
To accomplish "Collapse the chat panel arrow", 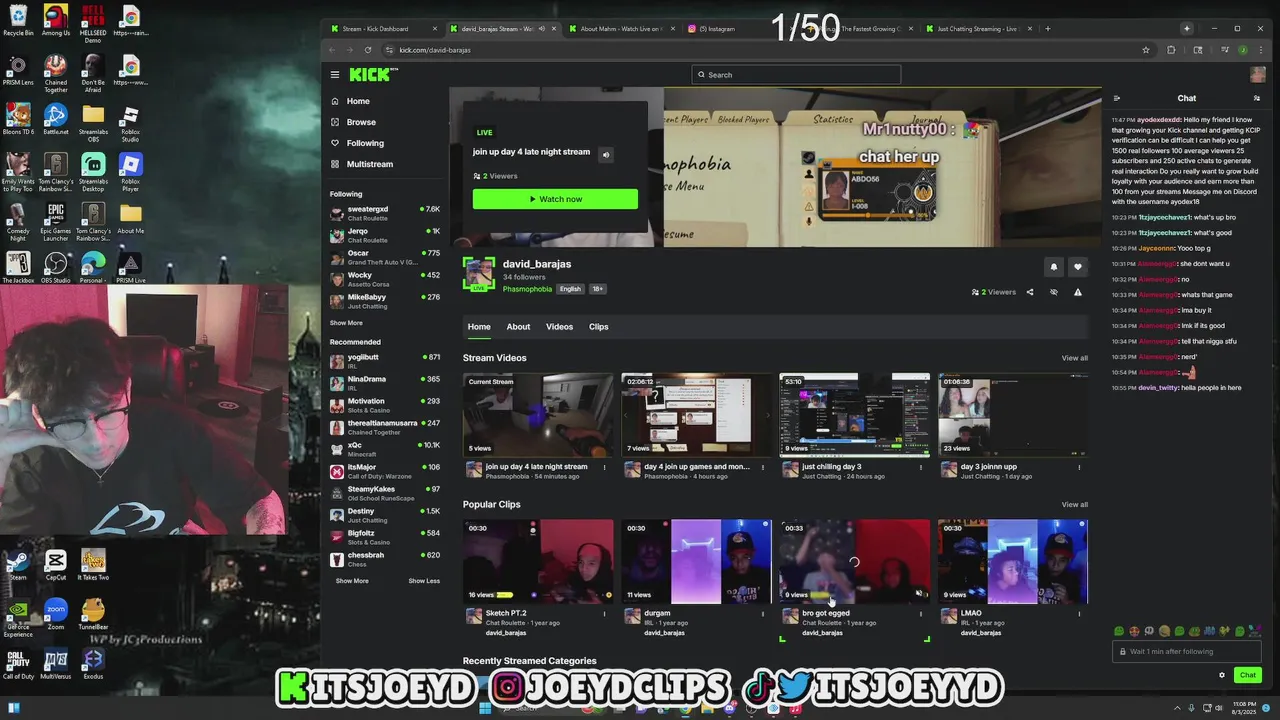I will coord(1117,98).
